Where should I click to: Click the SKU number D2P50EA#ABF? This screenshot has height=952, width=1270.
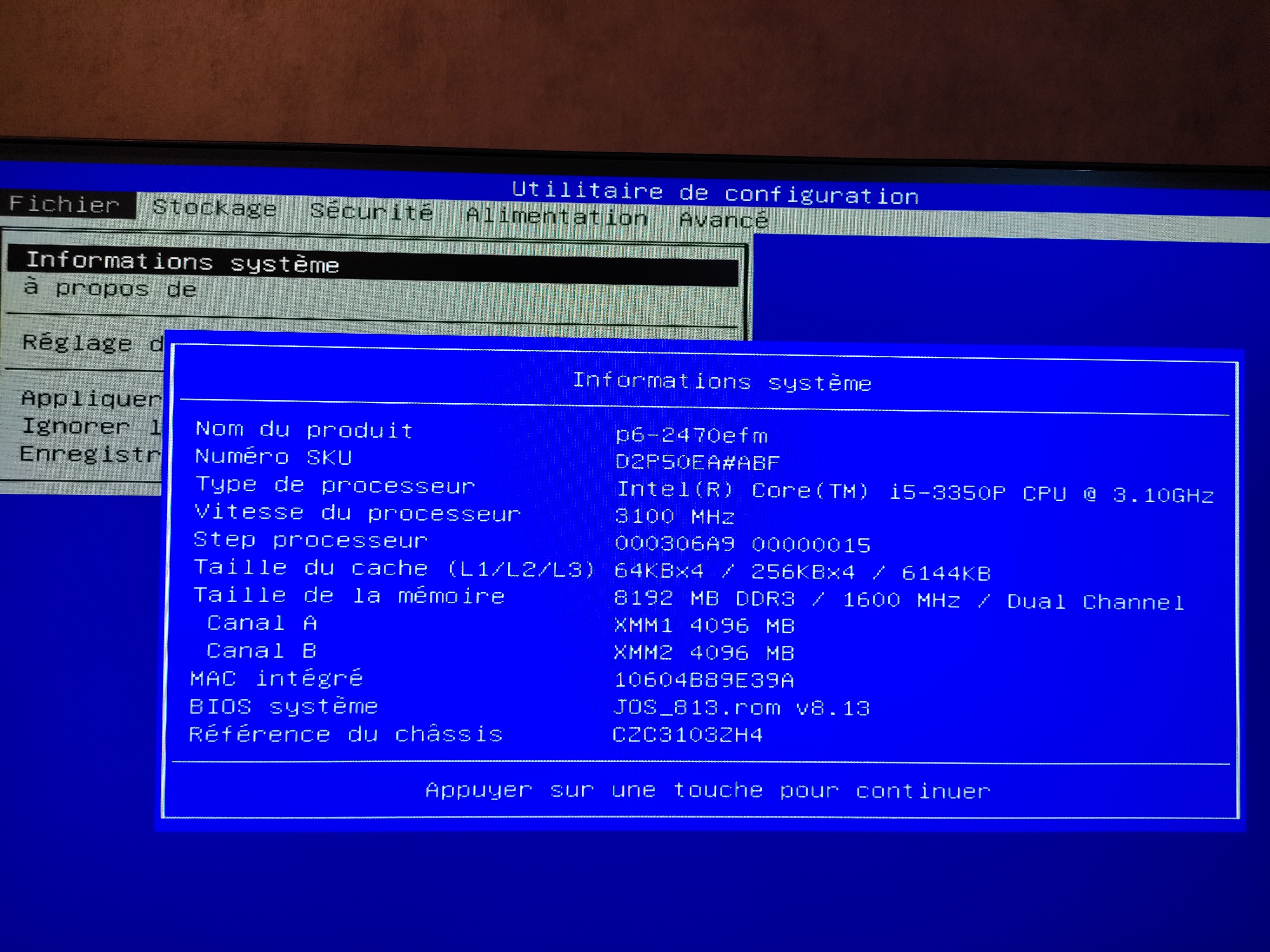(x=697, y=462)
